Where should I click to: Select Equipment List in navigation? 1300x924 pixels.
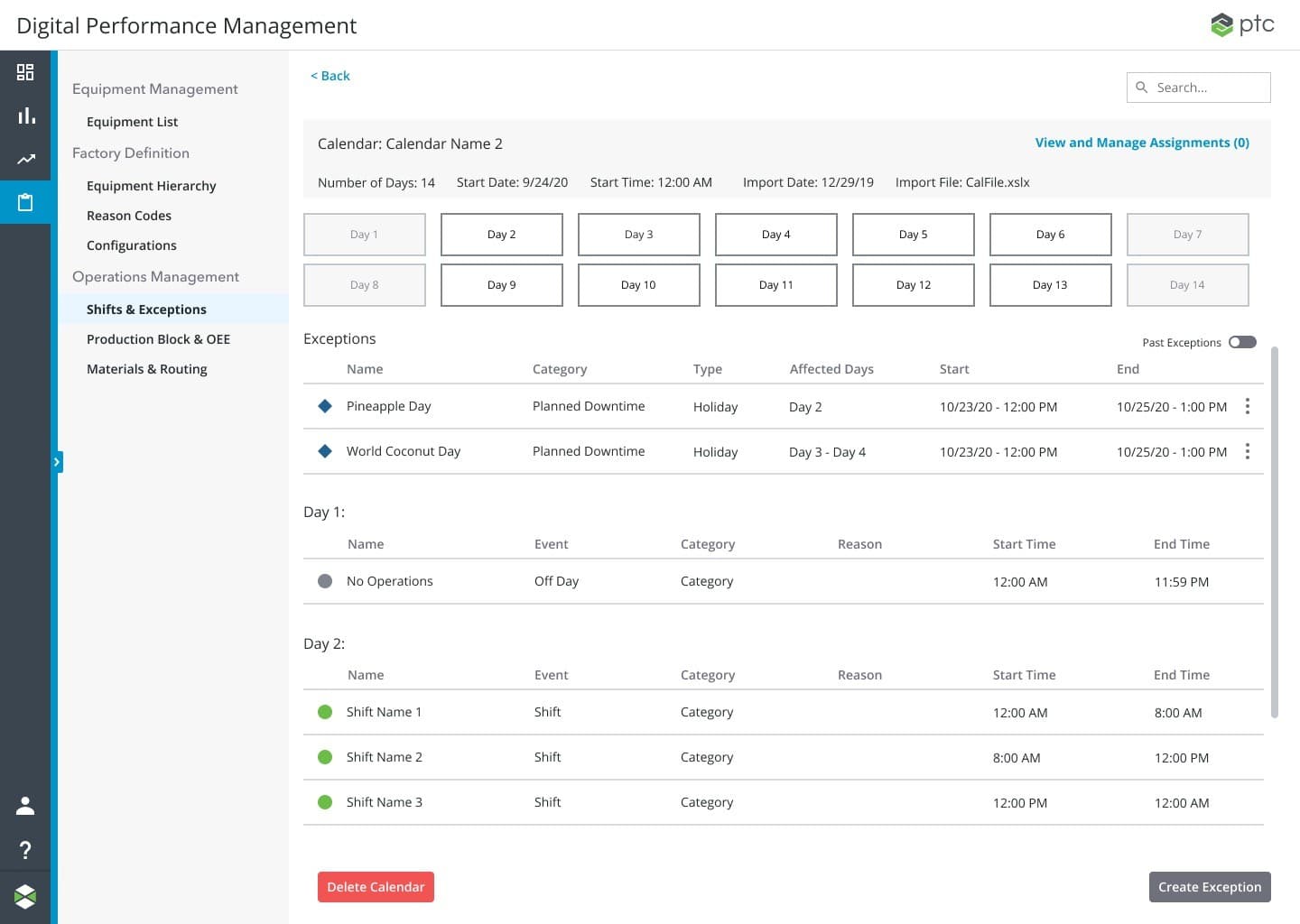point(132,122)
